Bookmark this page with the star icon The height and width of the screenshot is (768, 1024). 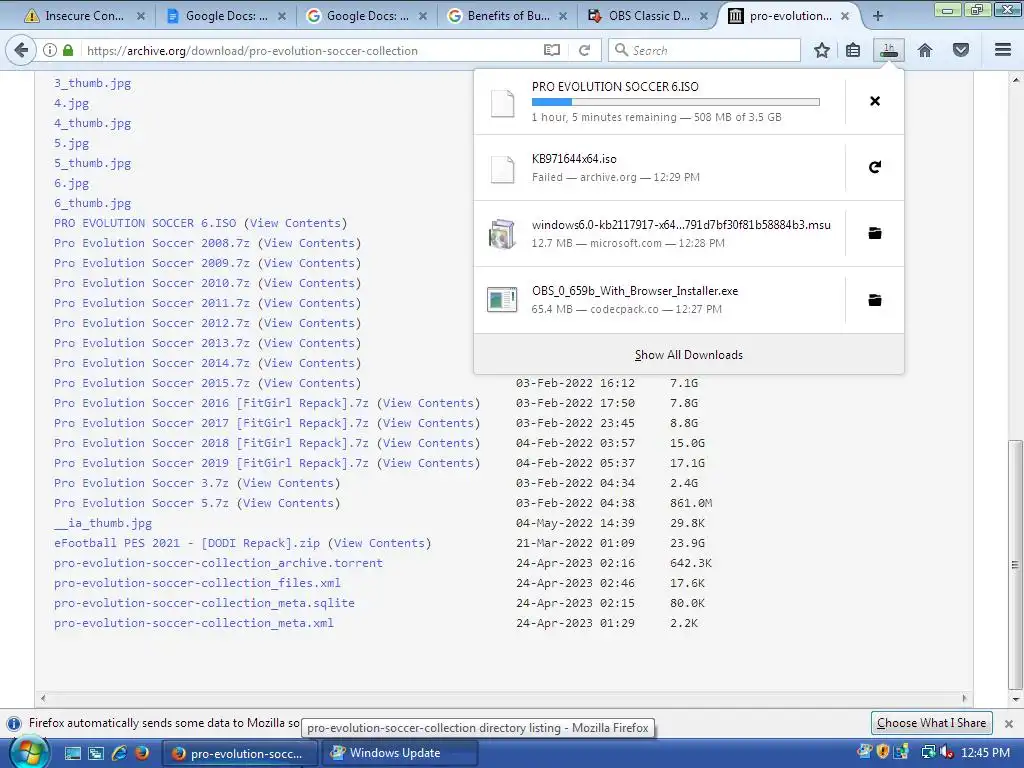822,50
